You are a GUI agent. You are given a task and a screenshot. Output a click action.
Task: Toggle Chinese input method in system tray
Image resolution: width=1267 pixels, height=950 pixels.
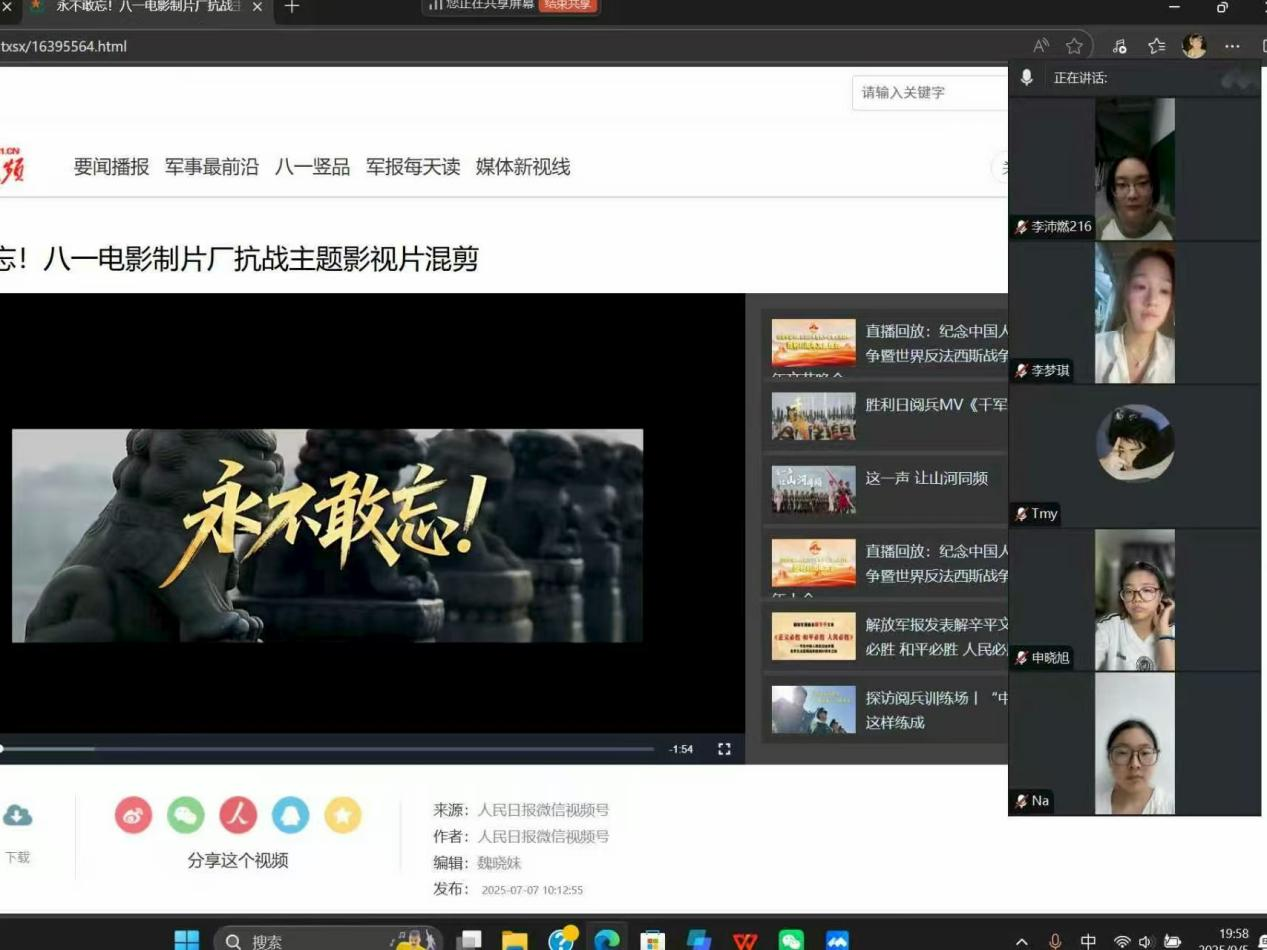tap(1088, 941)
